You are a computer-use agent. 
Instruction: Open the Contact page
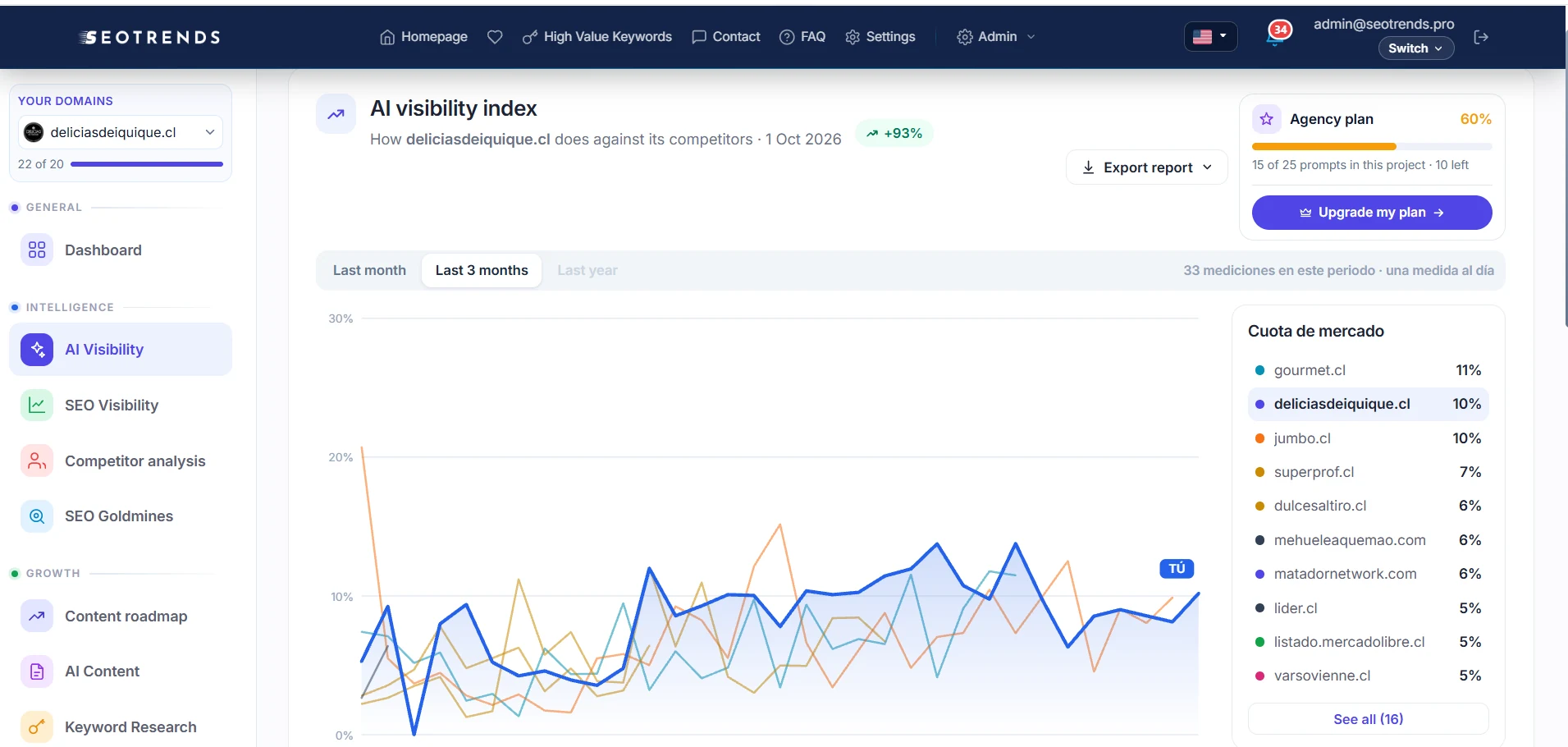point(726,37)
